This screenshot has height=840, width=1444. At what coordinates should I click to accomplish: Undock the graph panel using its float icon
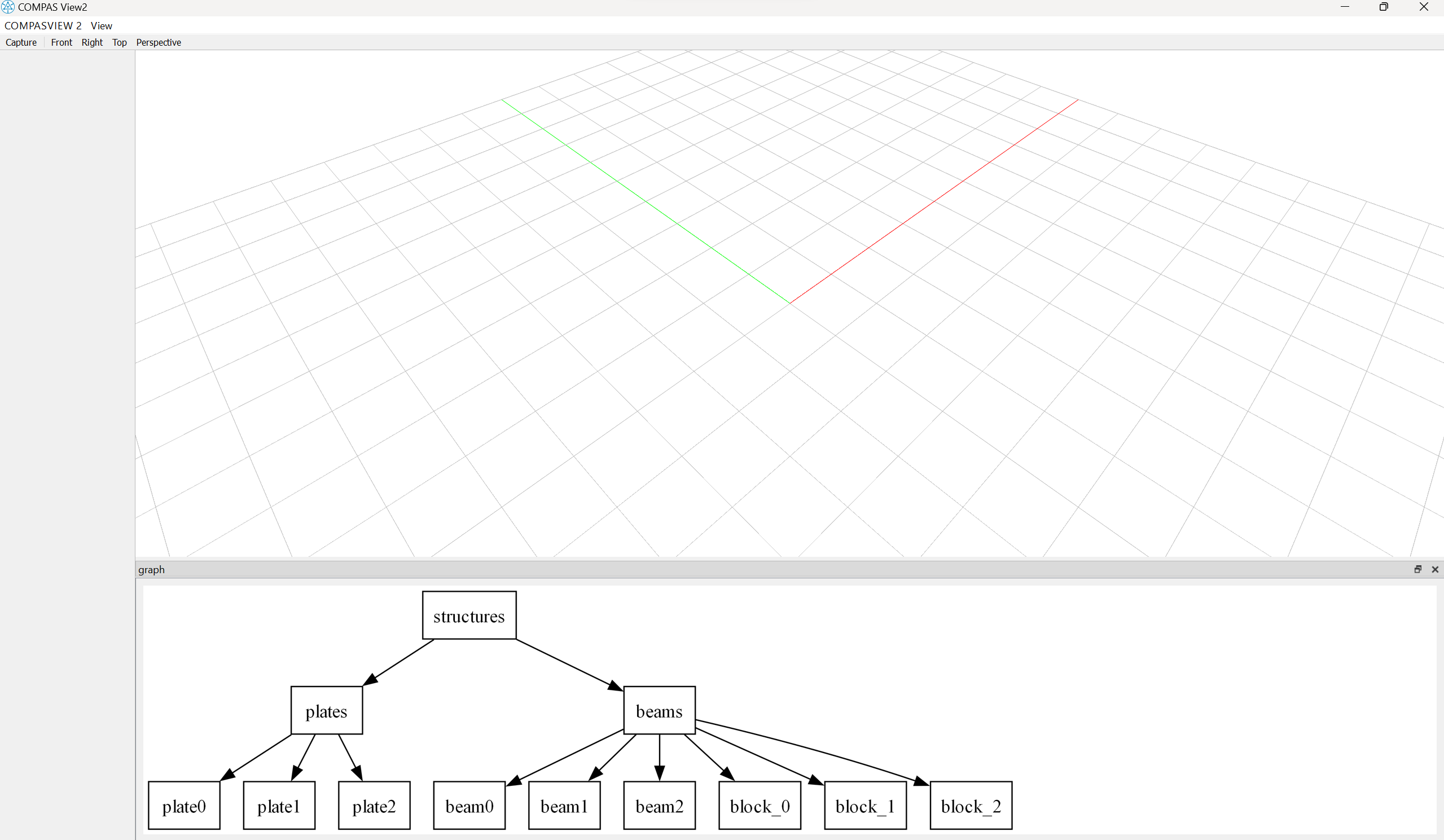click(1417, 569)
